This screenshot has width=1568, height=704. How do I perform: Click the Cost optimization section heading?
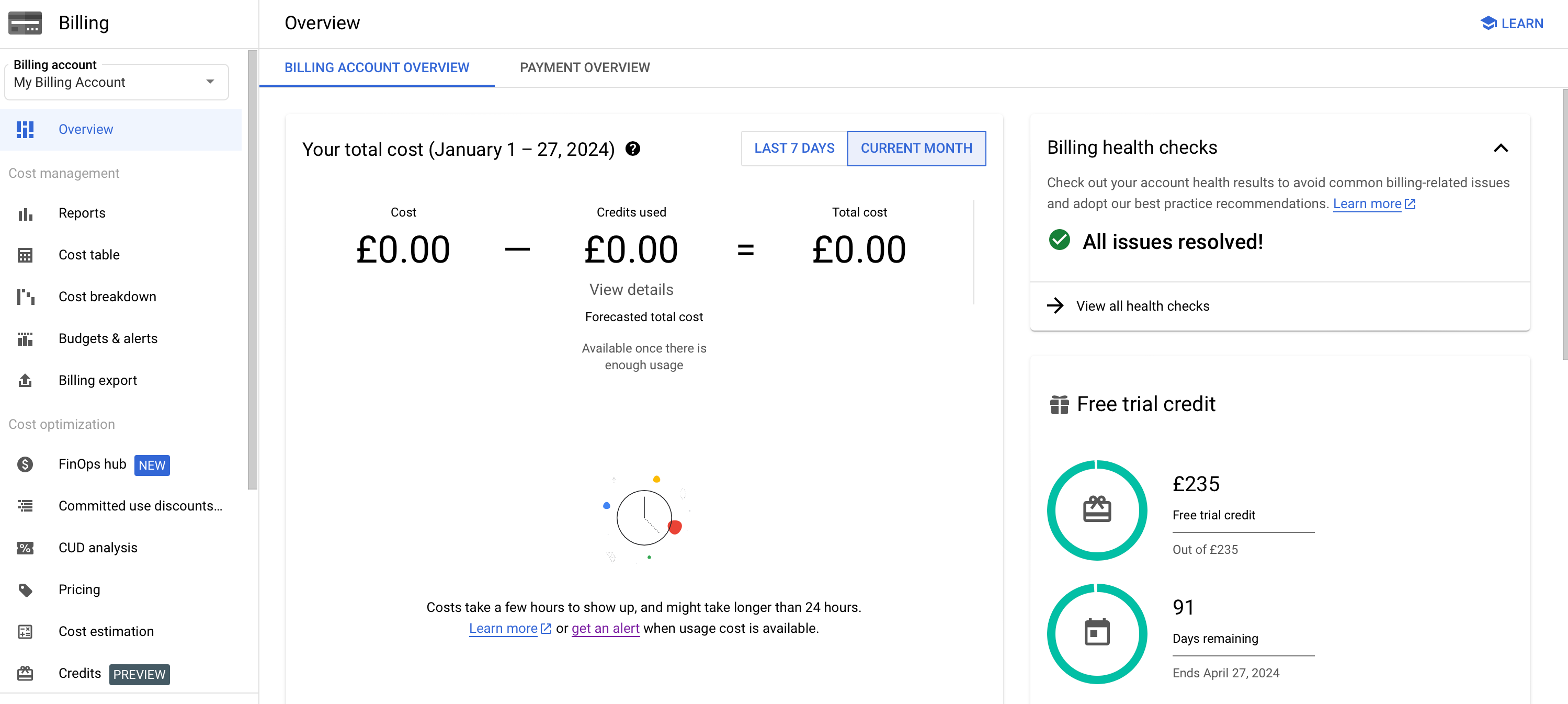tap(62, 425)
